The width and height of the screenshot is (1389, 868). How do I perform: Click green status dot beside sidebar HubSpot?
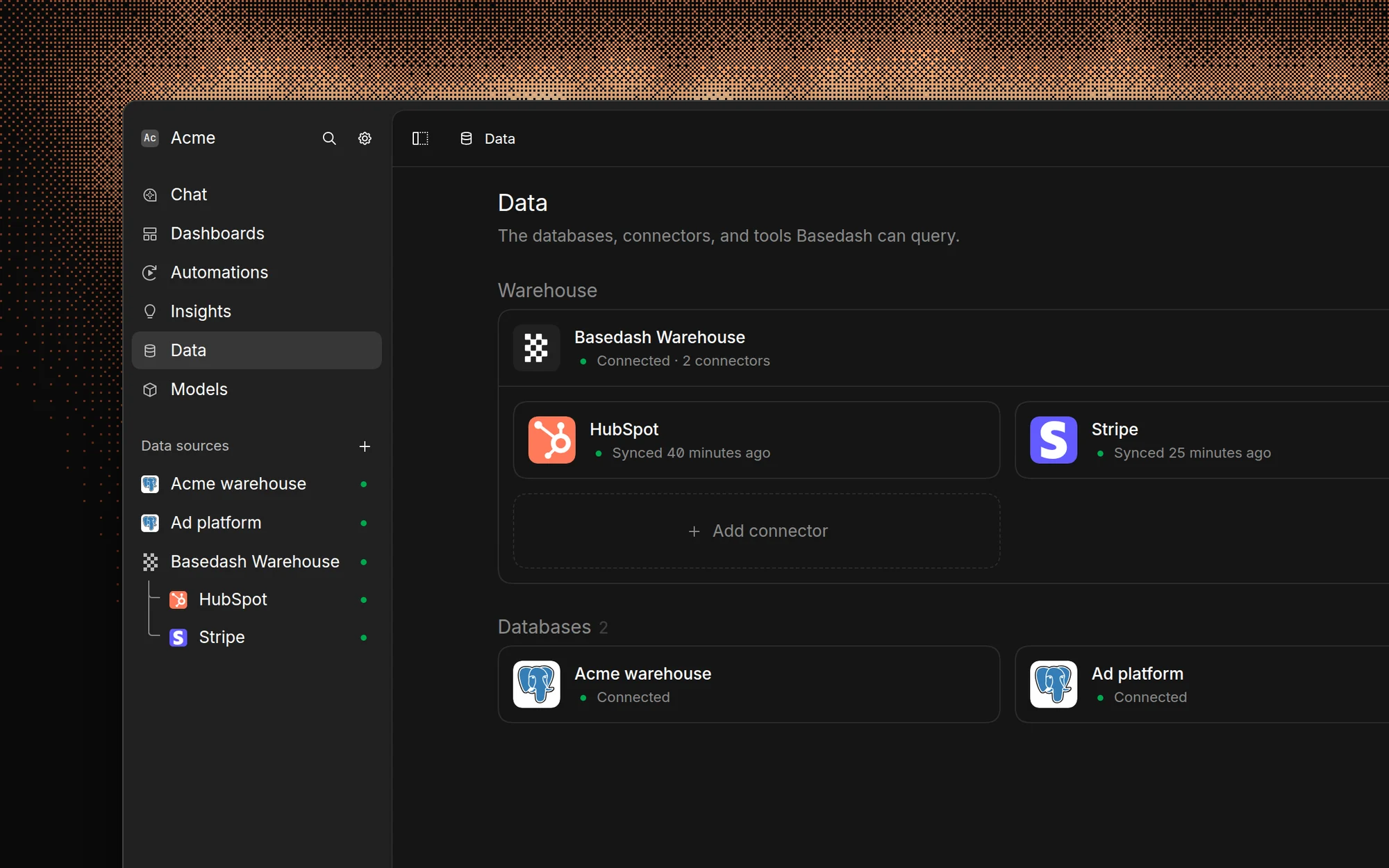363,599
